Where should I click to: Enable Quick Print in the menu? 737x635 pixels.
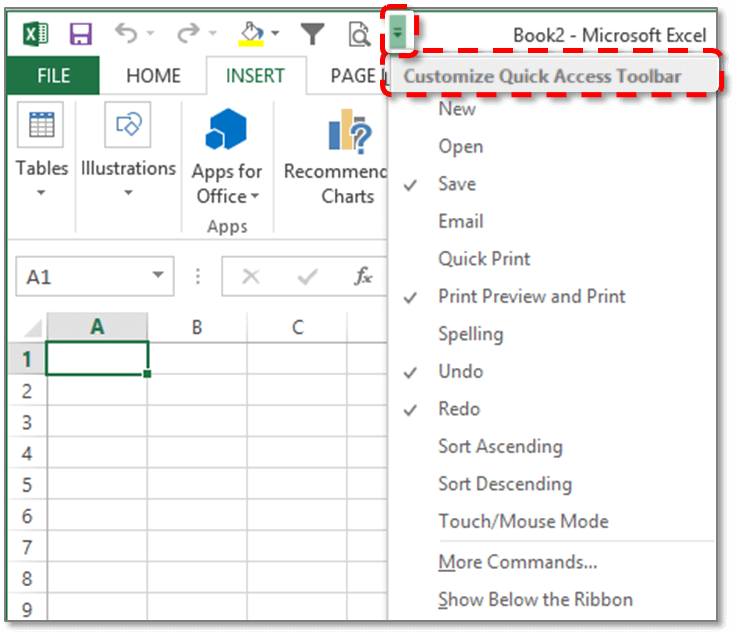coord(552,259)
